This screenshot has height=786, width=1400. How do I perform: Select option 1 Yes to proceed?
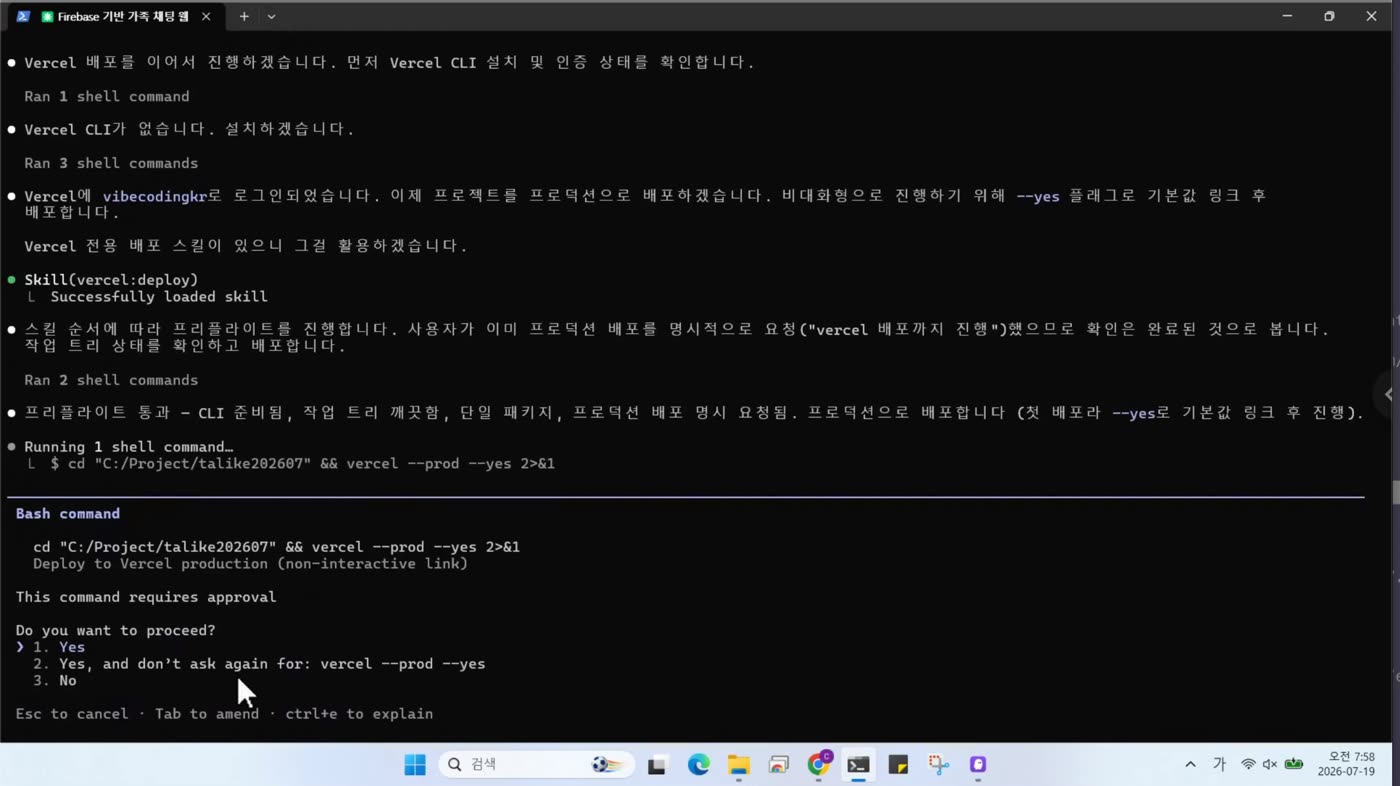pyautogui.click(x=59, y=647)
